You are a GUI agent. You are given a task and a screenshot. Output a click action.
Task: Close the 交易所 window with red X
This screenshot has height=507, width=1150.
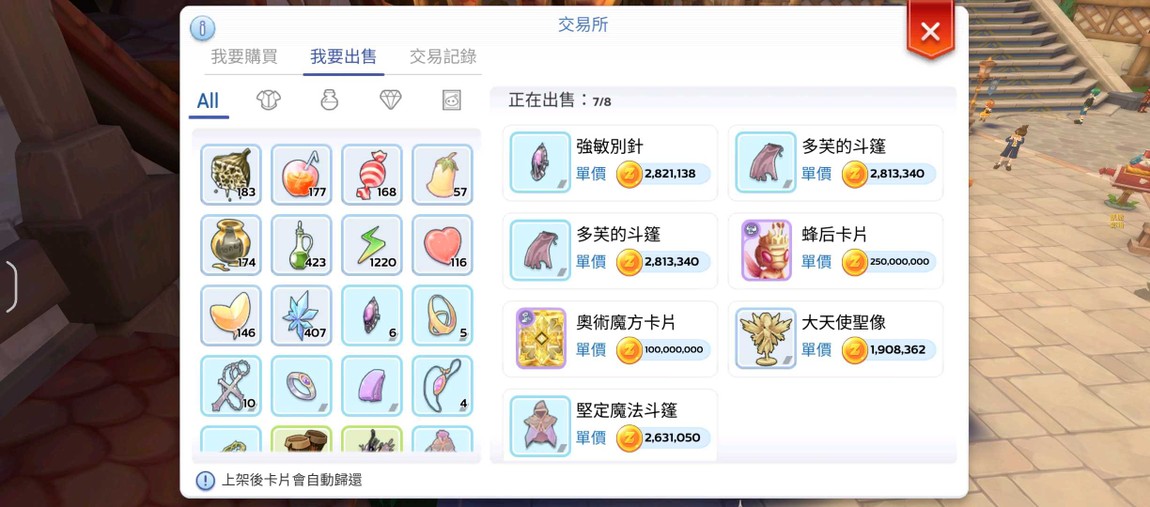tap(930, 31)
